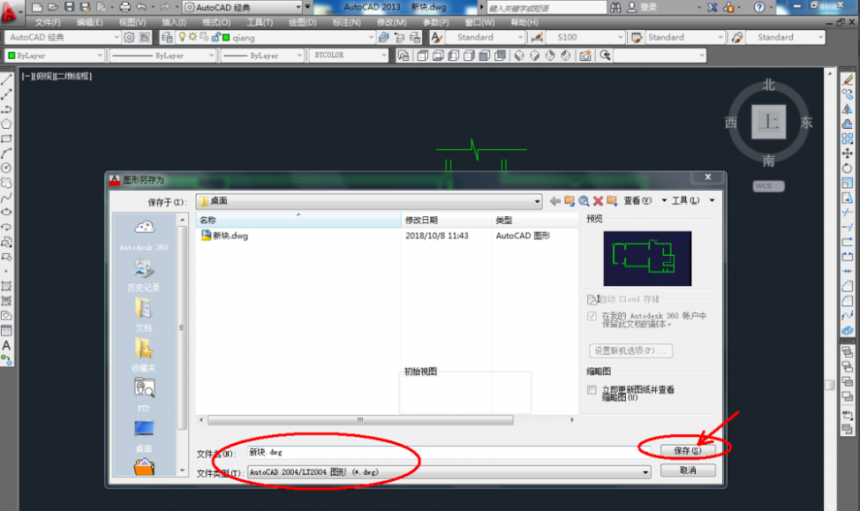Click the Save disk icon in quick access toolbar

click(x=69, y=7)
